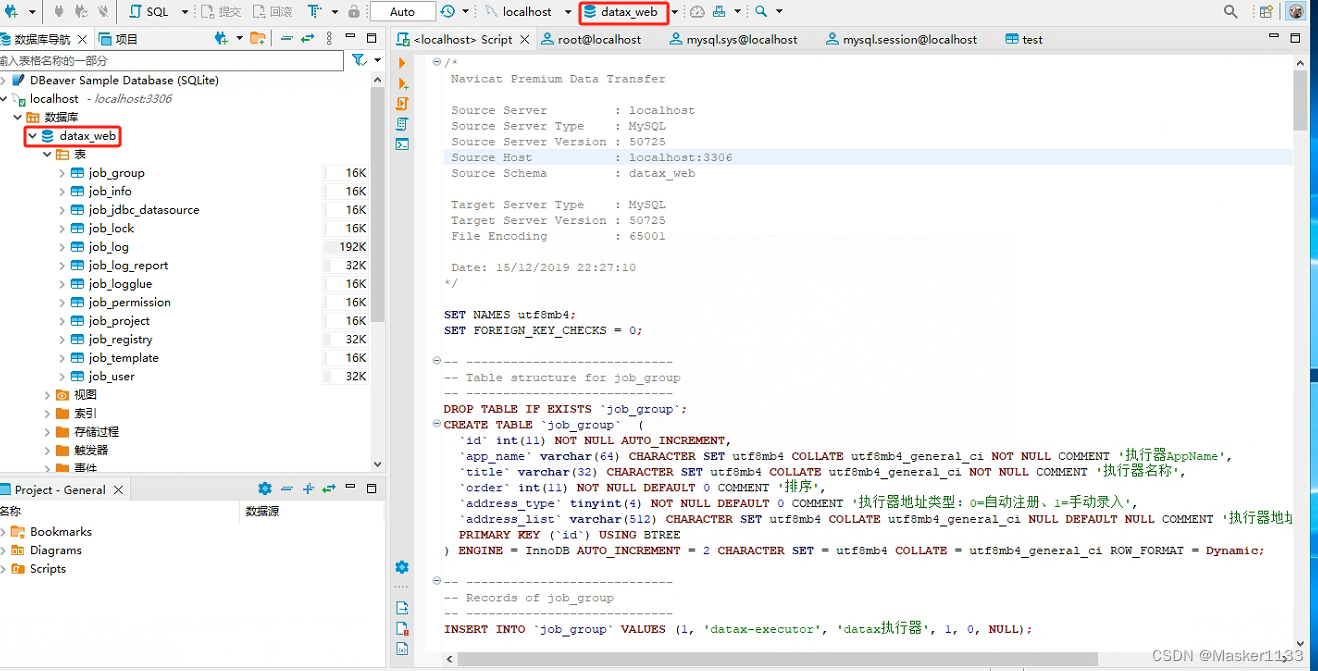Click the dashboard gauge icon in toolbar
The width and height of the screenshot is (1318, 671).
(698, 11)
